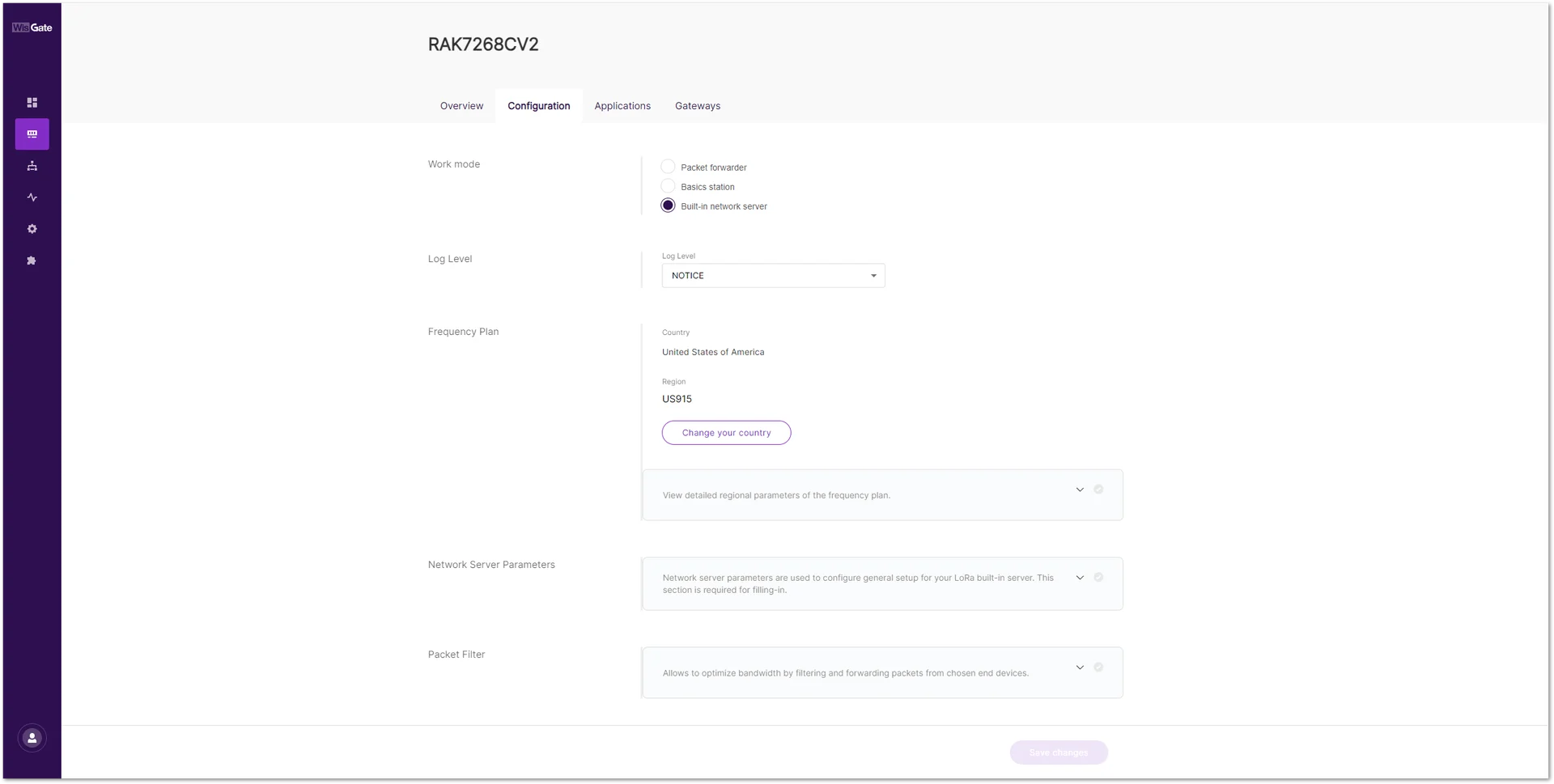This screenshot has height=784, width=1554.
Task: Select the LoRa network icon in sidebar
Action: pyautogui.click(x=32, y=134)
